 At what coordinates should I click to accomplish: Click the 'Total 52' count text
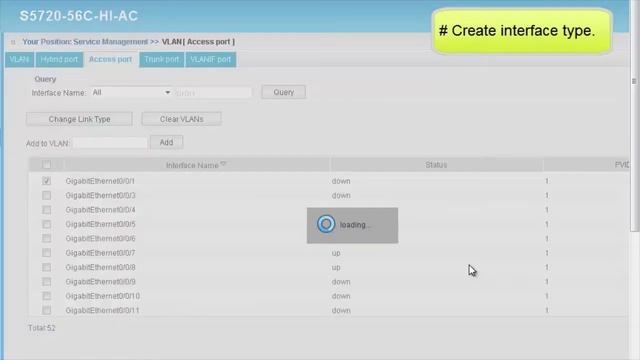(x=42, y=328)
